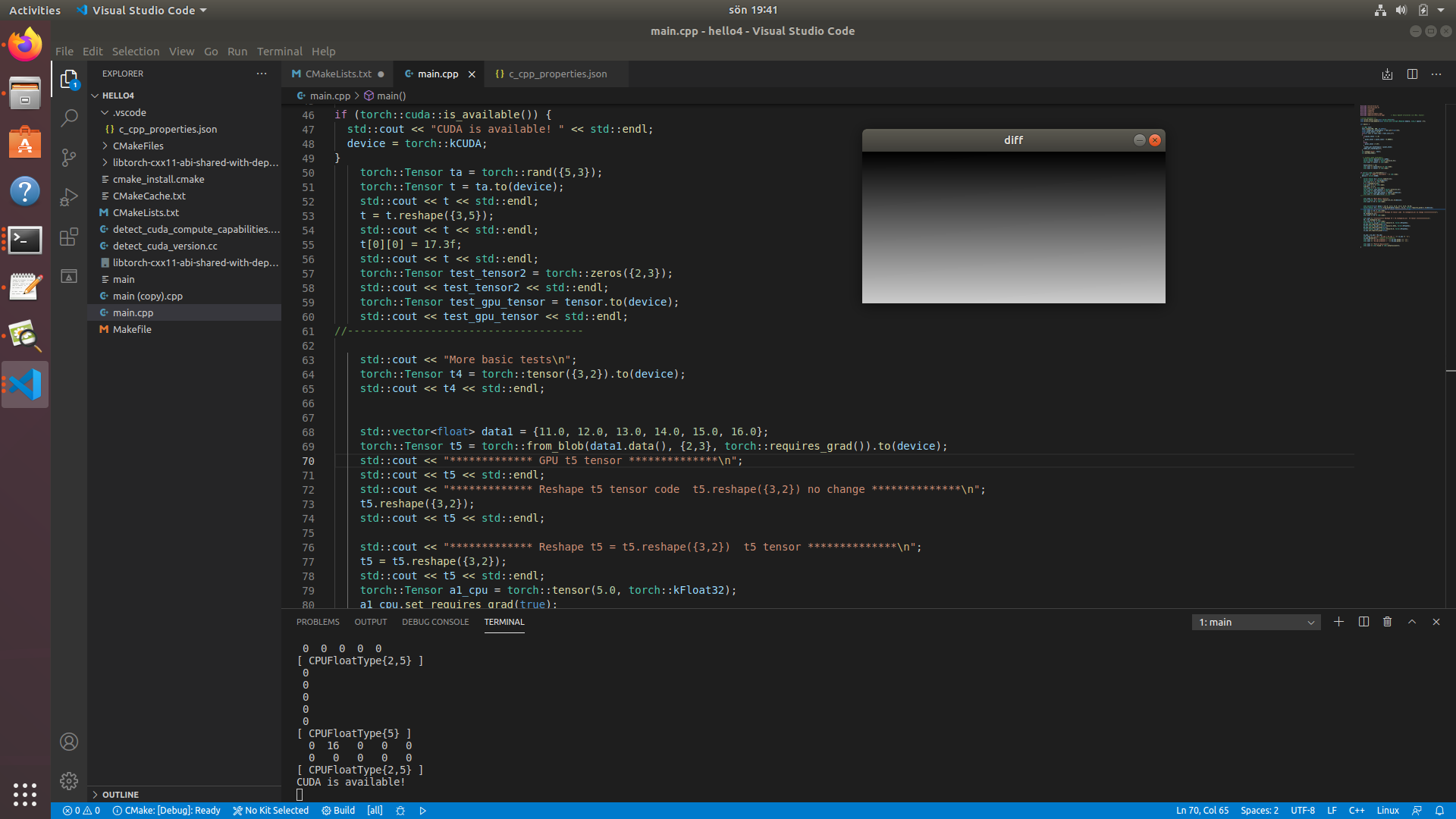
Task: Open the Search view in activity bar
Action: pyautogui.click(x=69, y=118)
